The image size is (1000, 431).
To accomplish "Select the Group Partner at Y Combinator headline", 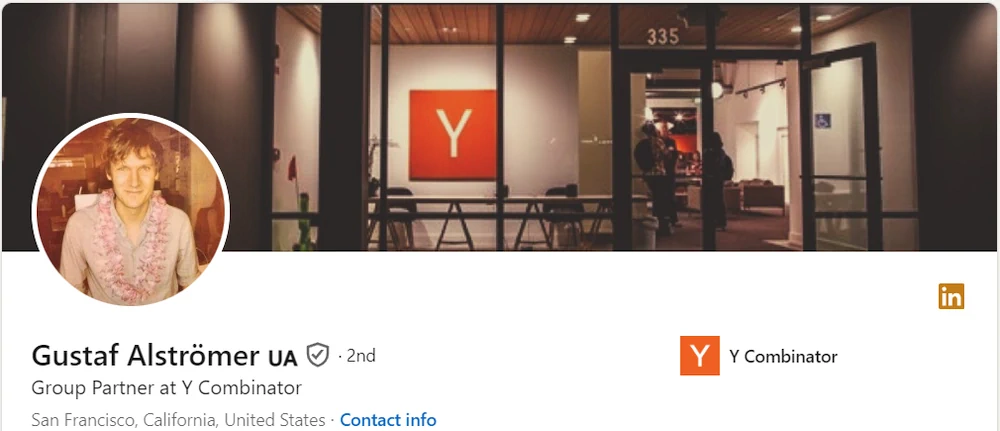I will click(166, 388).
